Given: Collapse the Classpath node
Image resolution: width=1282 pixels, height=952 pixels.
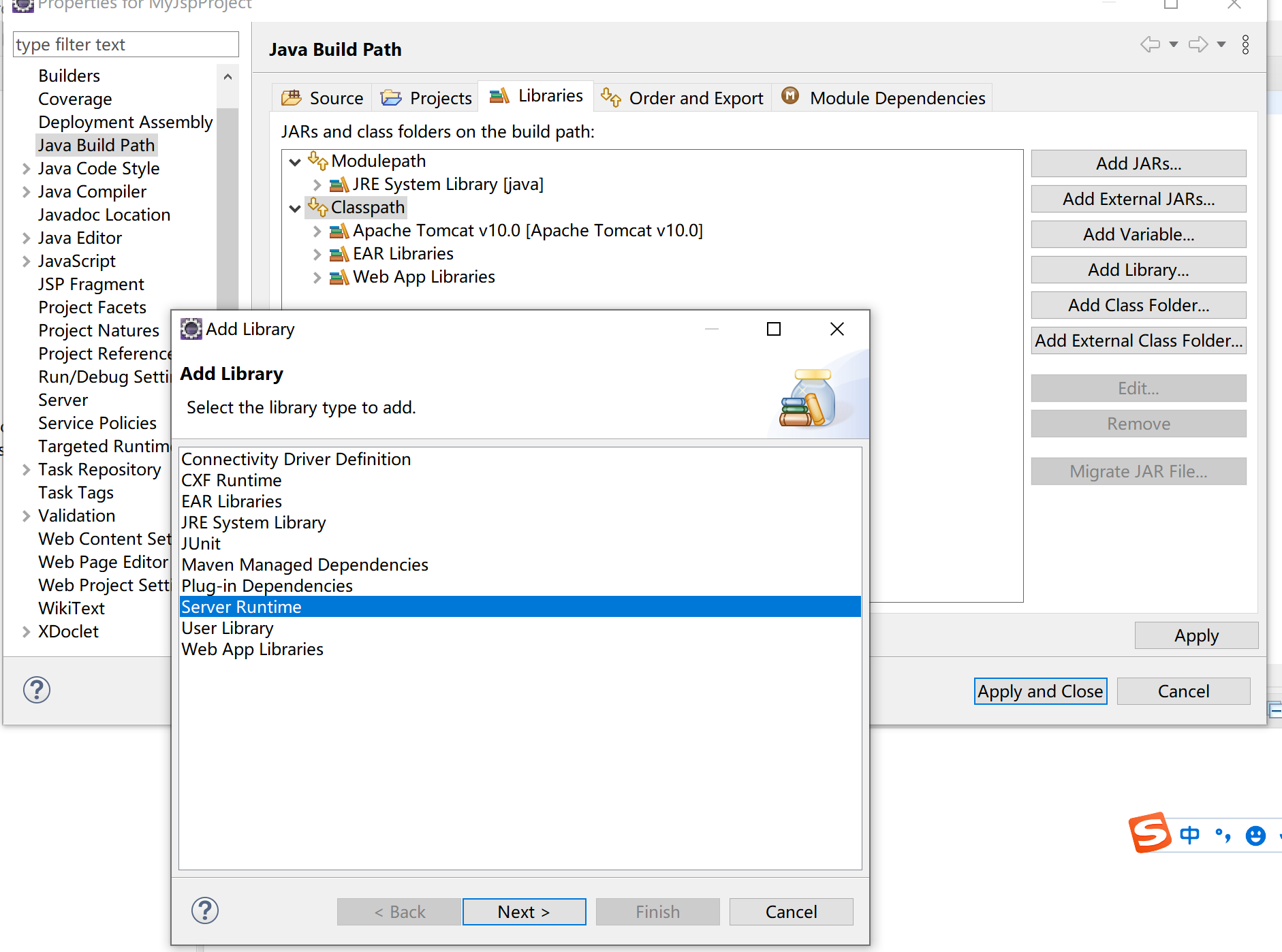Looking at the screenshot, I should pos(294,208).
